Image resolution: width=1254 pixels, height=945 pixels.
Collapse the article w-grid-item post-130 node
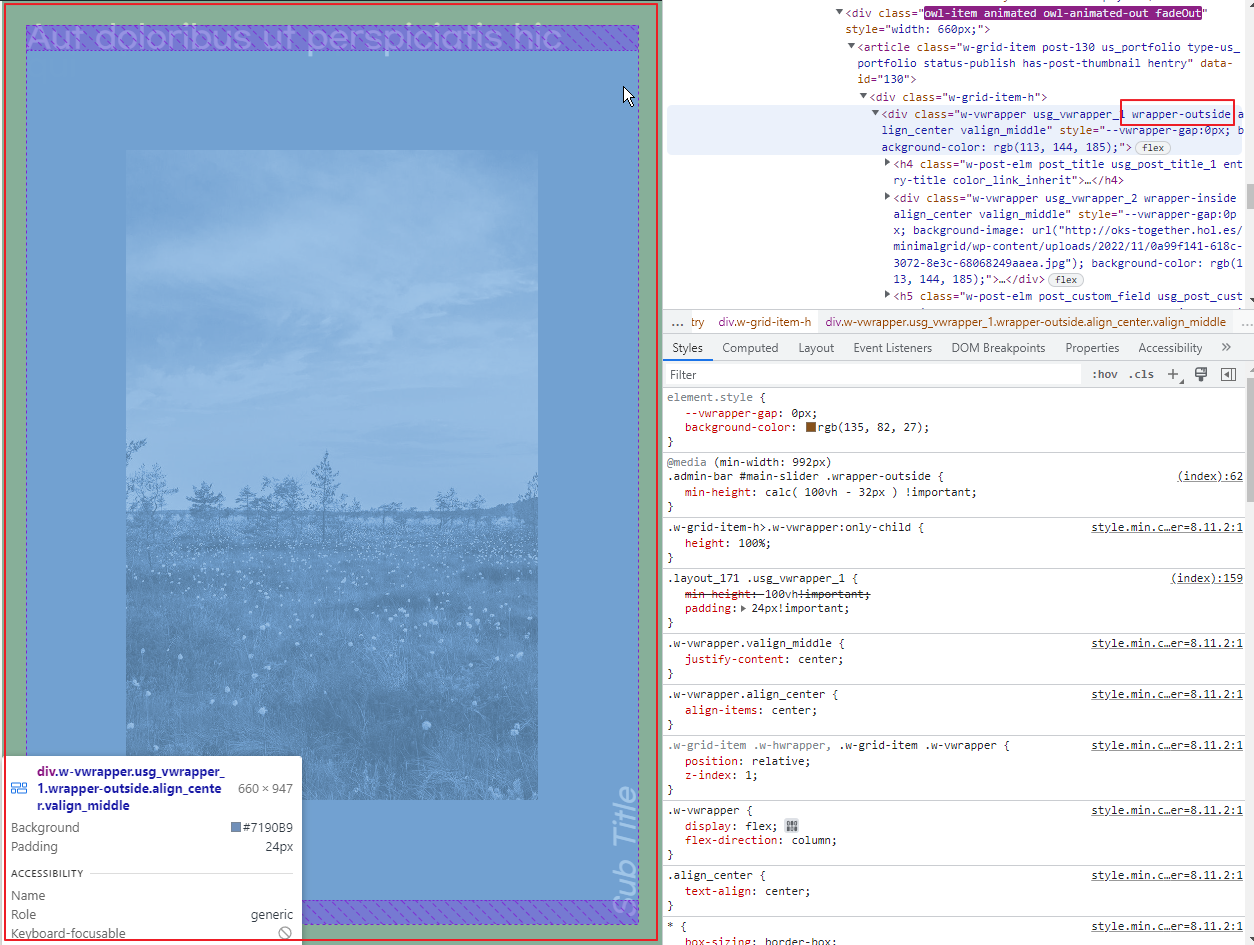point(852,47)
